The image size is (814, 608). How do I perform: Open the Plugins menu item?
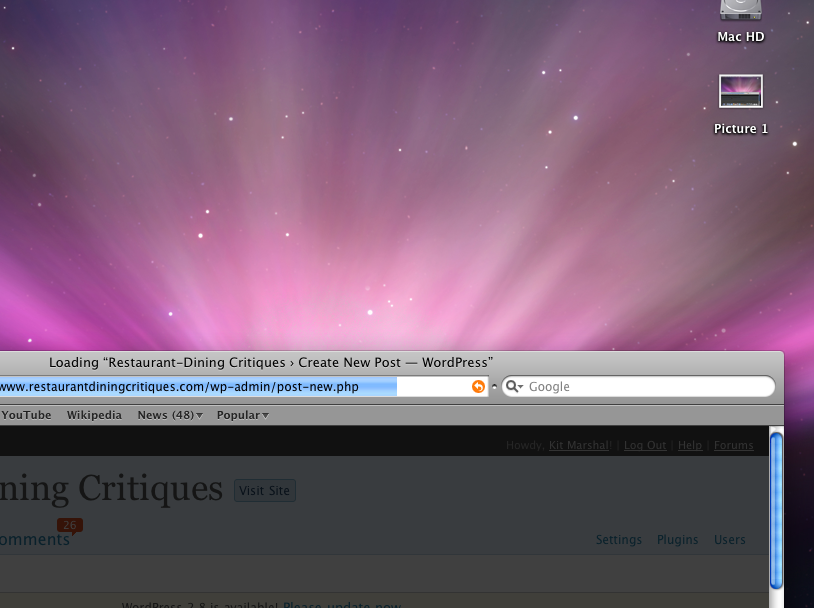677,540
